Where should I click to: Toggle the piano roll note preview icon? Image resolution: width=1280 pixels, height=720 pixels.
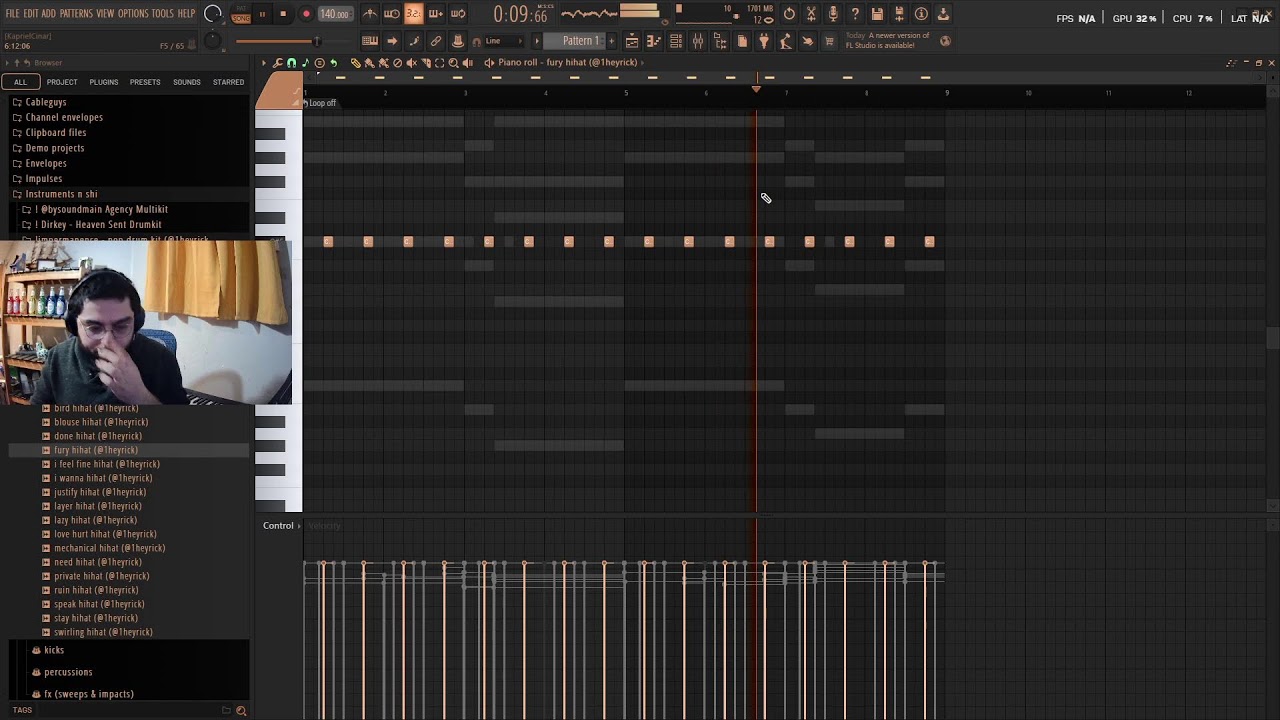coord(305,63)
